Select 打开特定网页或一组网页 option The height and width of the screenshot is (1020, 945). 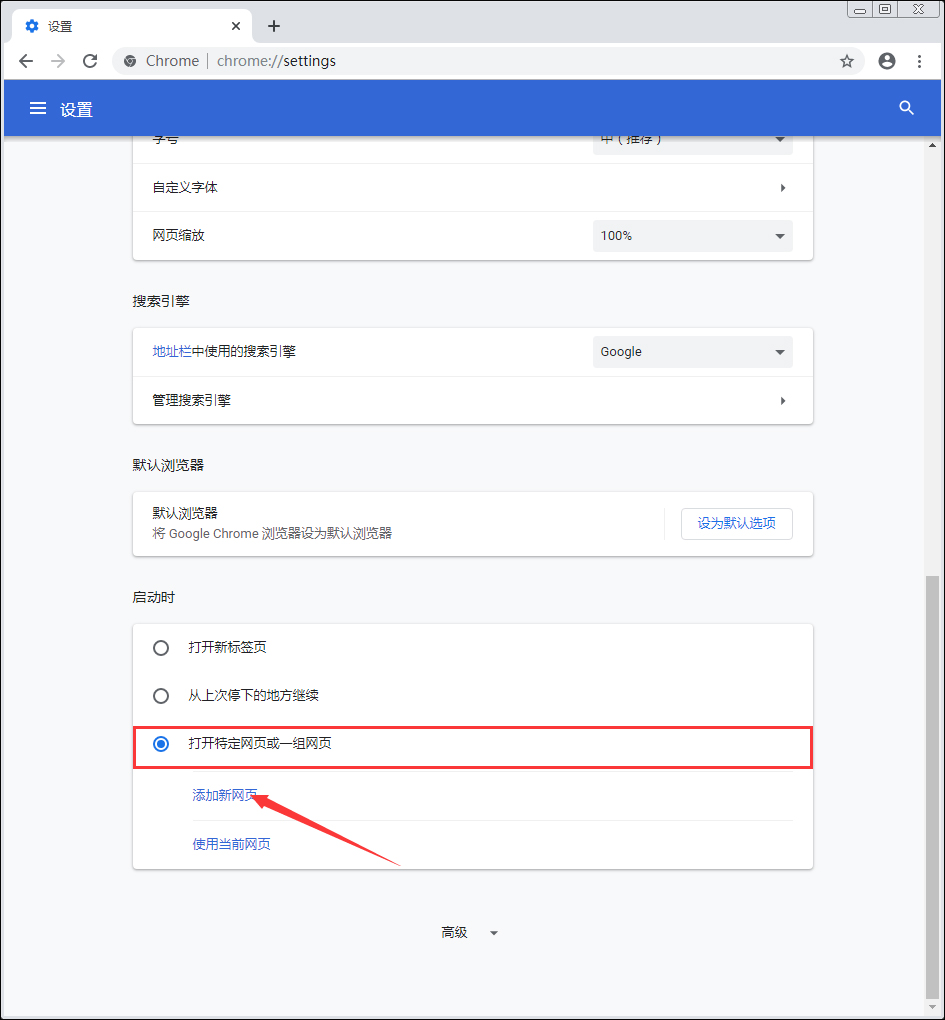[x=161, y=744]
